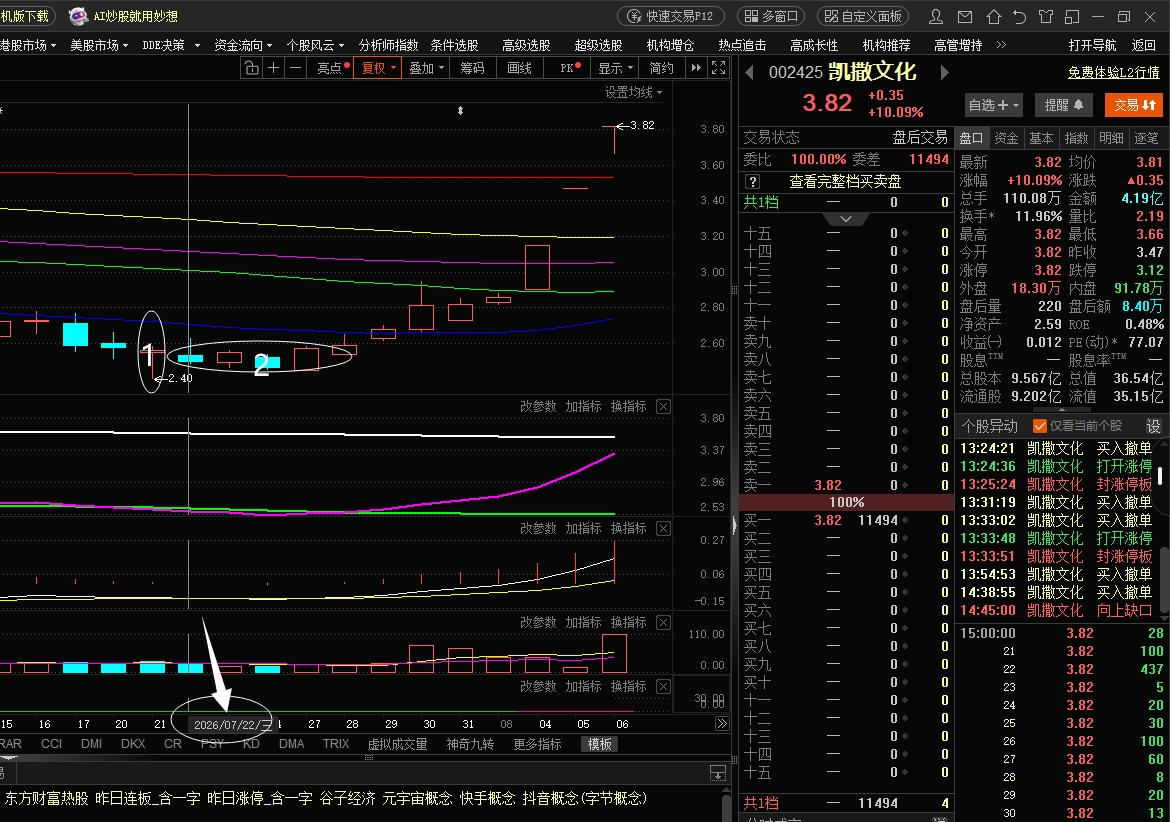Click the bottom panel collapse icon
The image size is (1170, 822).
pyautogui.click(x=718, y=774)
